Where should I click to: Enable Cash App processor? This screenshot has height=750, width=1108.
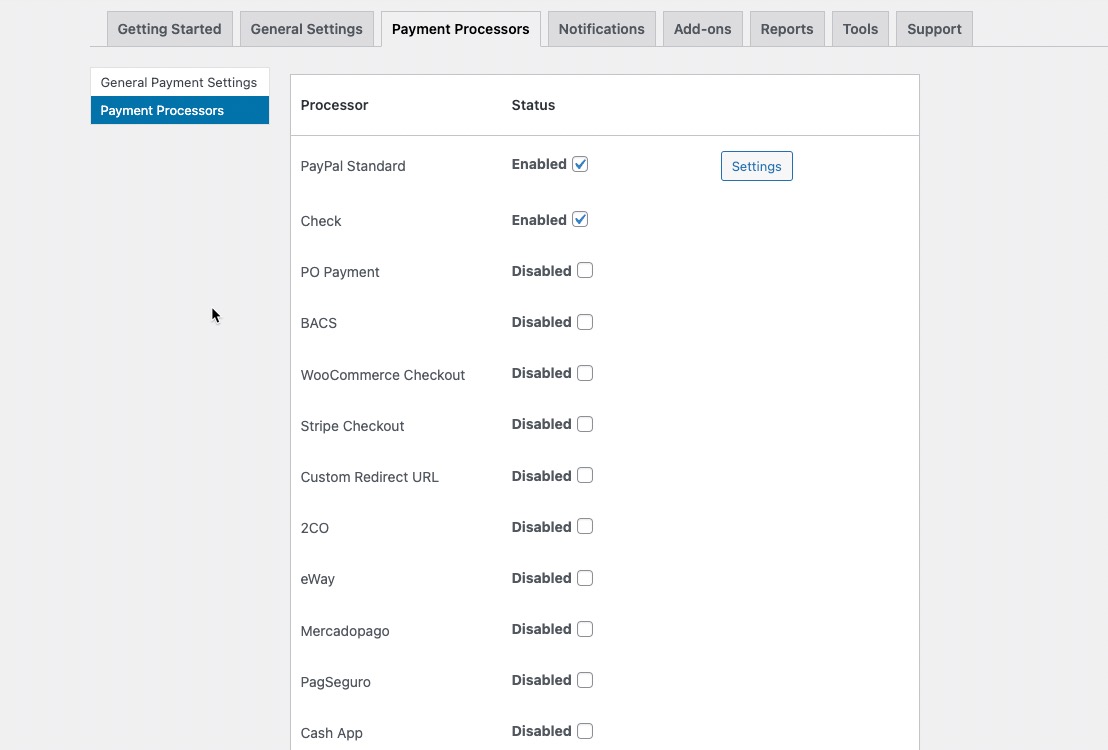click(585, 731)
